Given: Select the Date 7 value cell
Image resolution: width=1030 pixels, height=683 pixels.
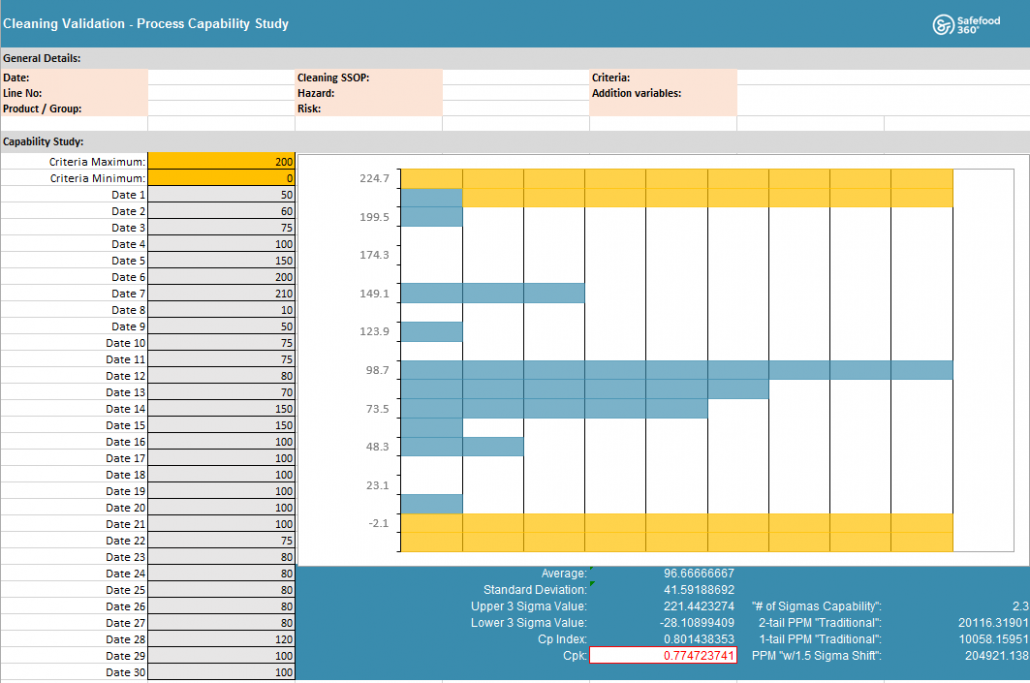Looking at the screenshot, I should pos(221,293).
